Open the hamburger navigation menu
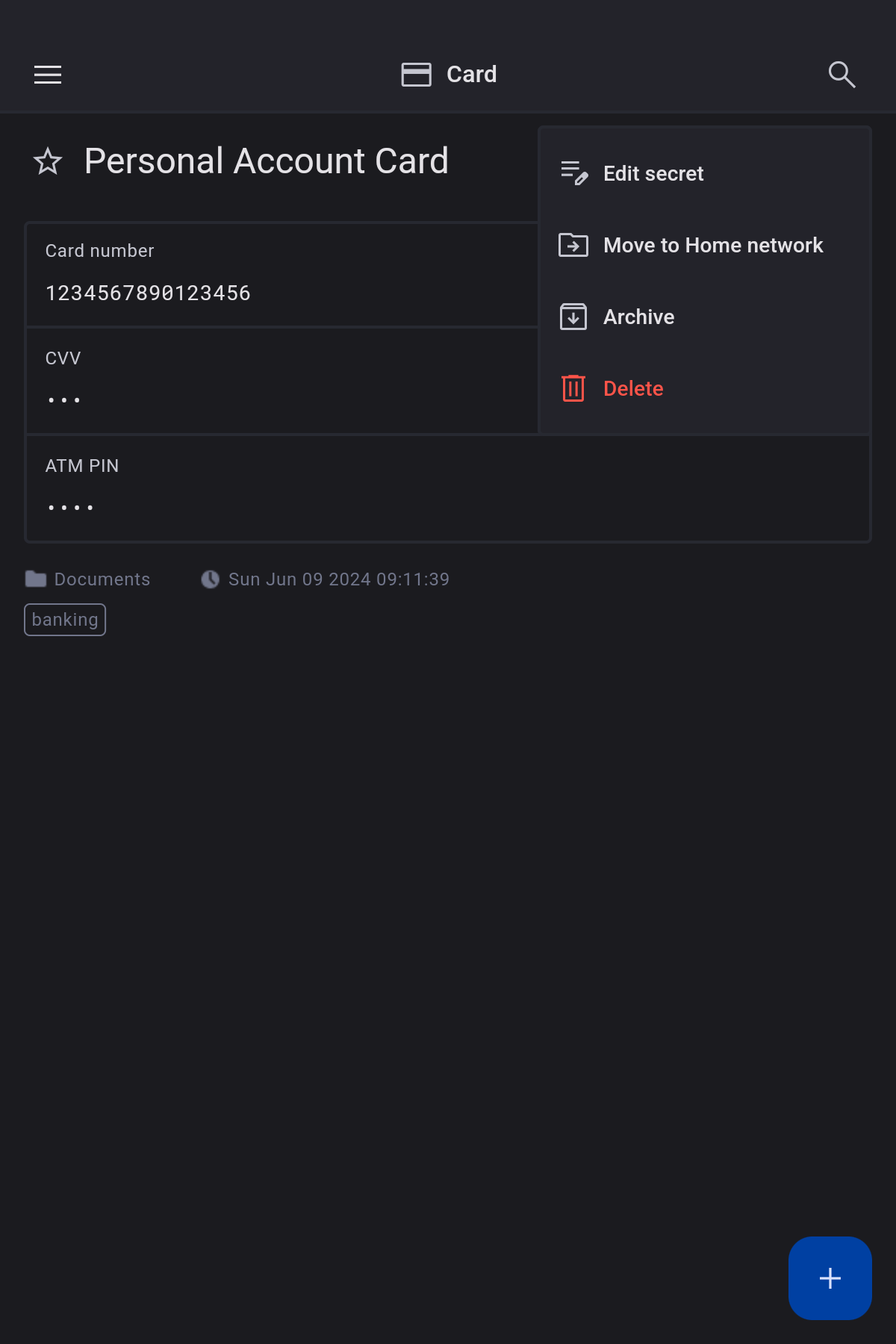This screenshot has height=1344, width=896. click(48, 75)
